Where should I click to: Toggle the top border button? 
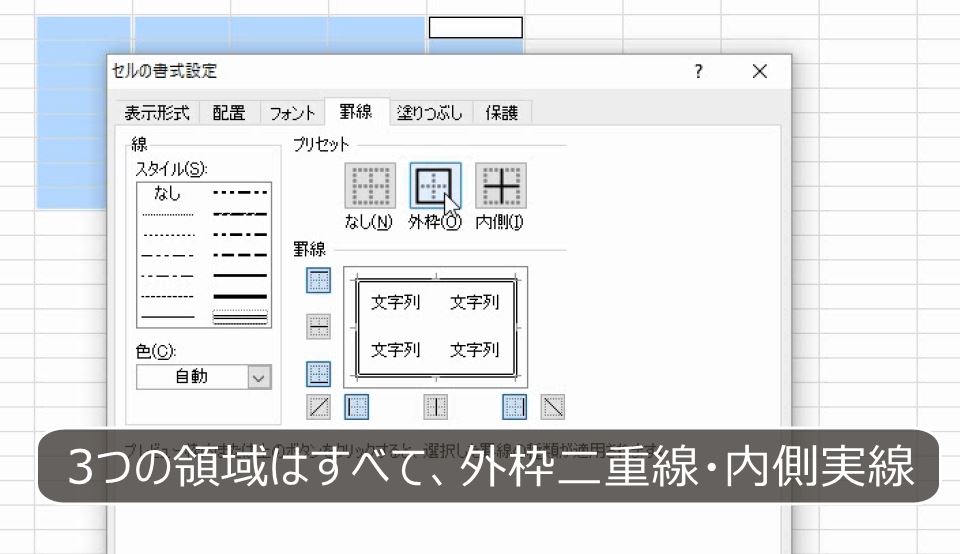point(318,280)
